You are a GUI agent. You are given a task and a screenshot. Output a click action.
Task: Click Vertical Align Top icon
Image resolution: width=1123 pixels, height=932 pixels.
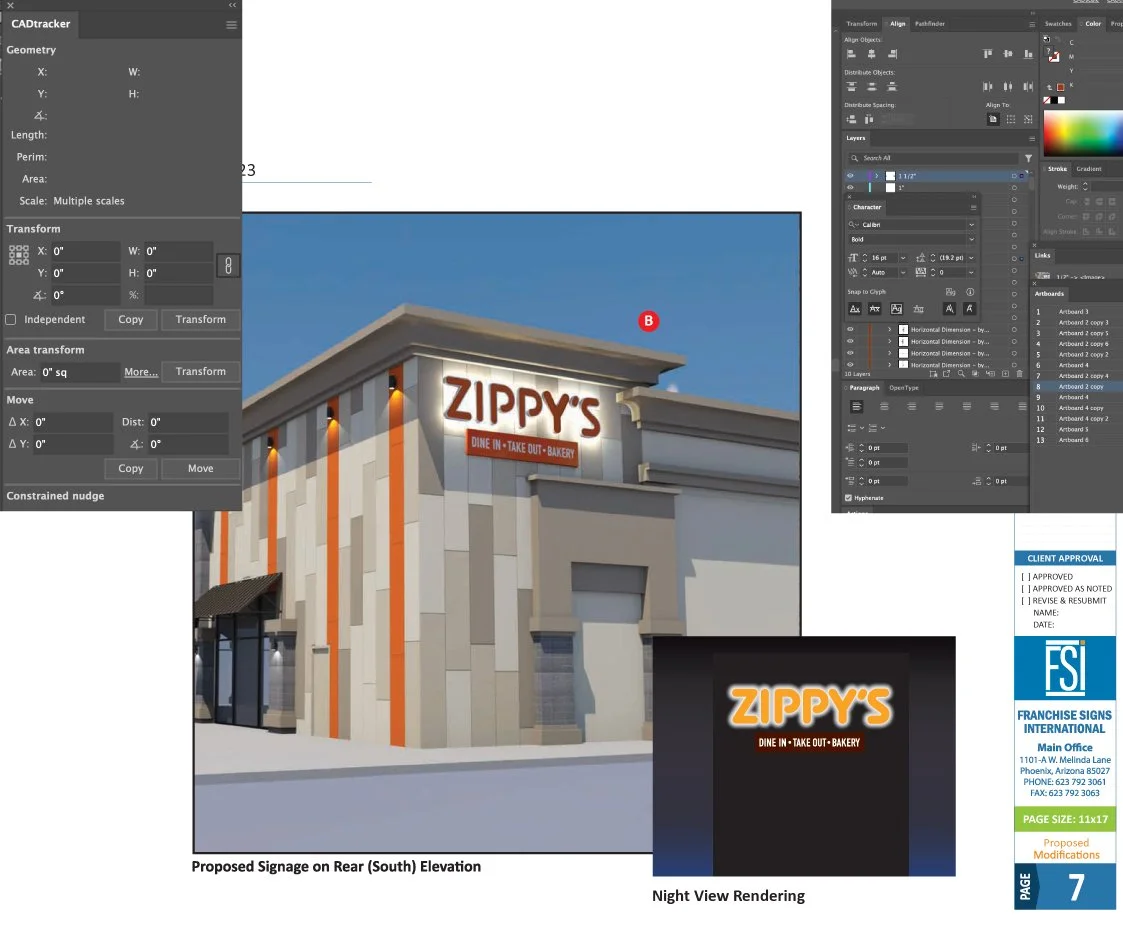988,54
